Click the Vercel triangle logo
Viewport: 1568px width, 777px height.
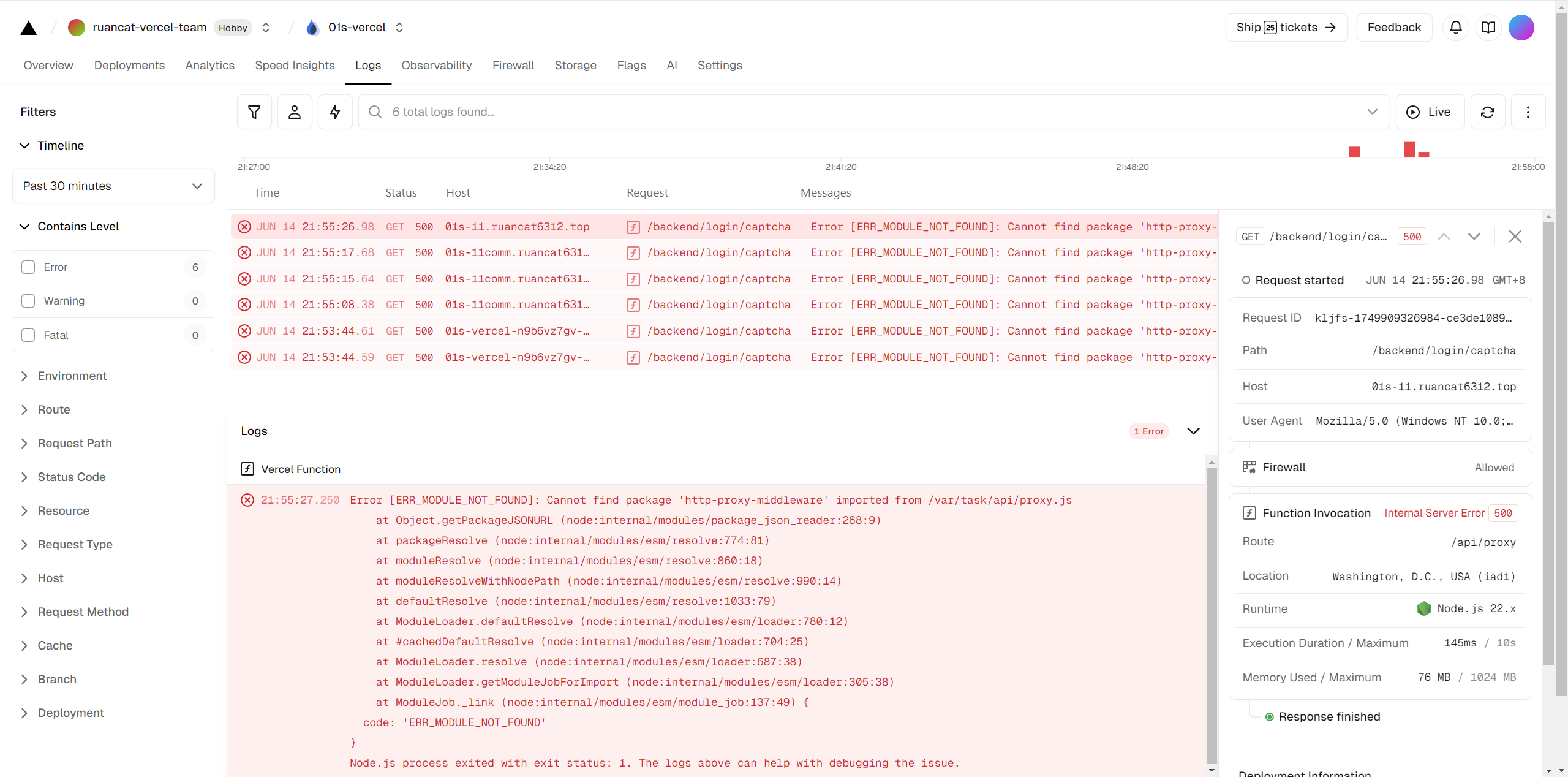(x=28, y=28)
